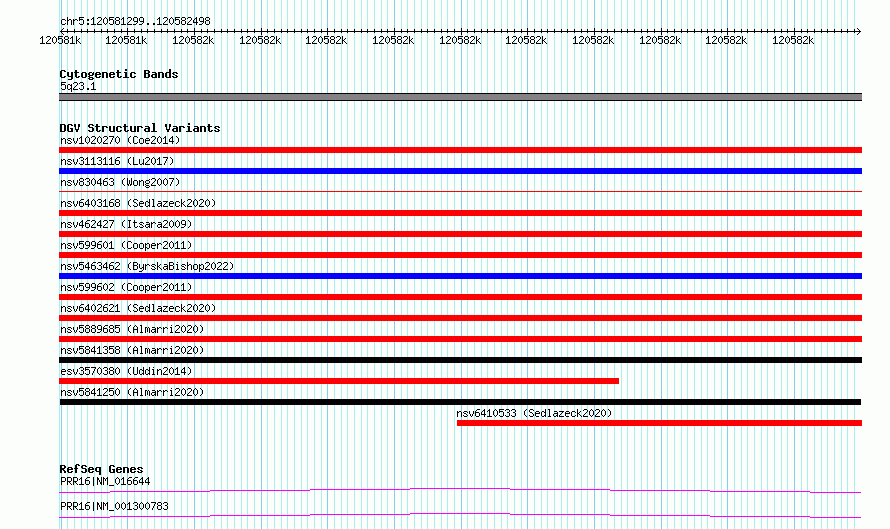
Task: Select the magenta line for PRR16|NM_016644
Action: coord(460,490)
